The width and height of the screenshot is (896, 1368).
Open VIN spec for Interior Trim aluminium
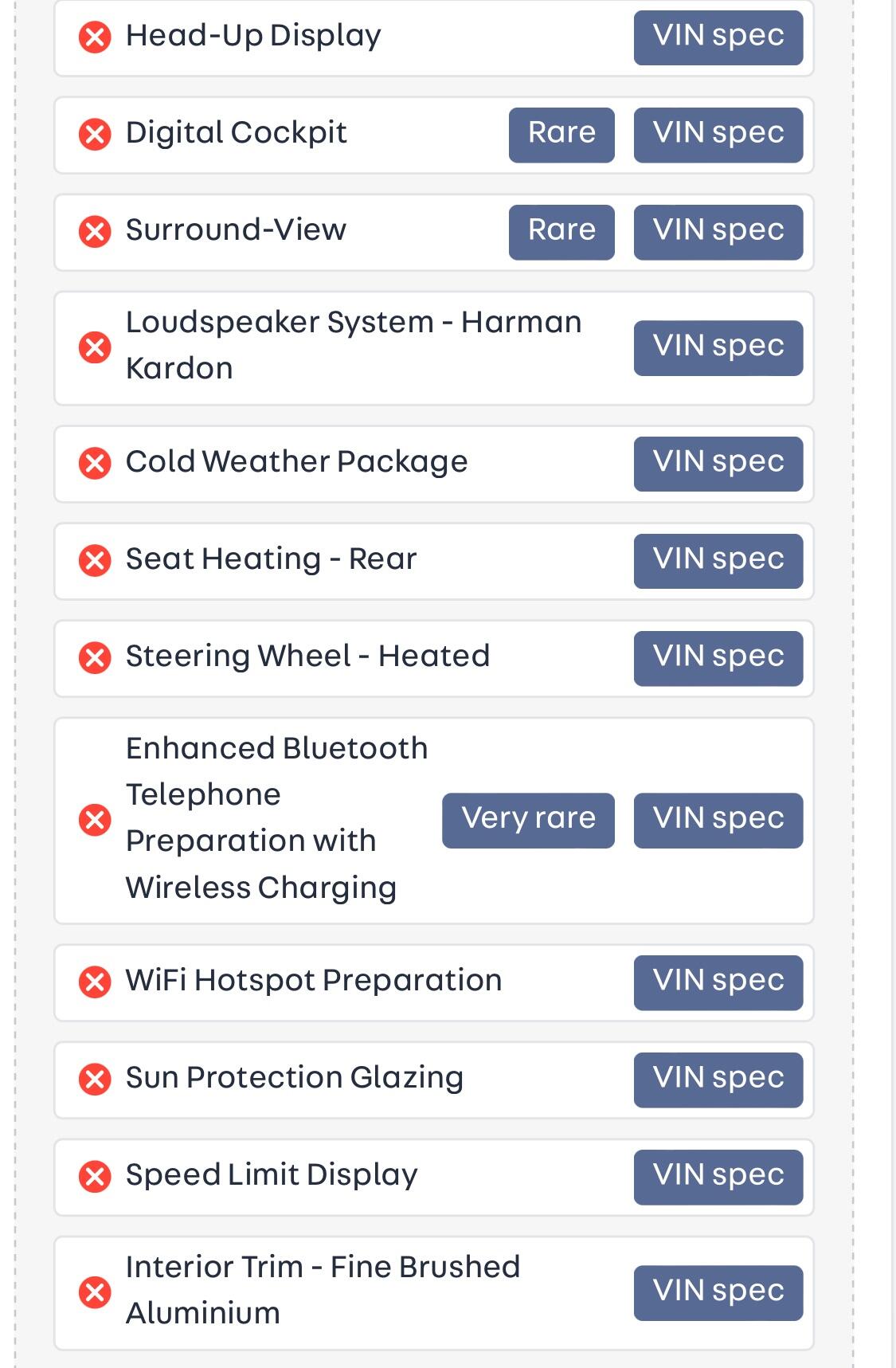(718, 1292)
